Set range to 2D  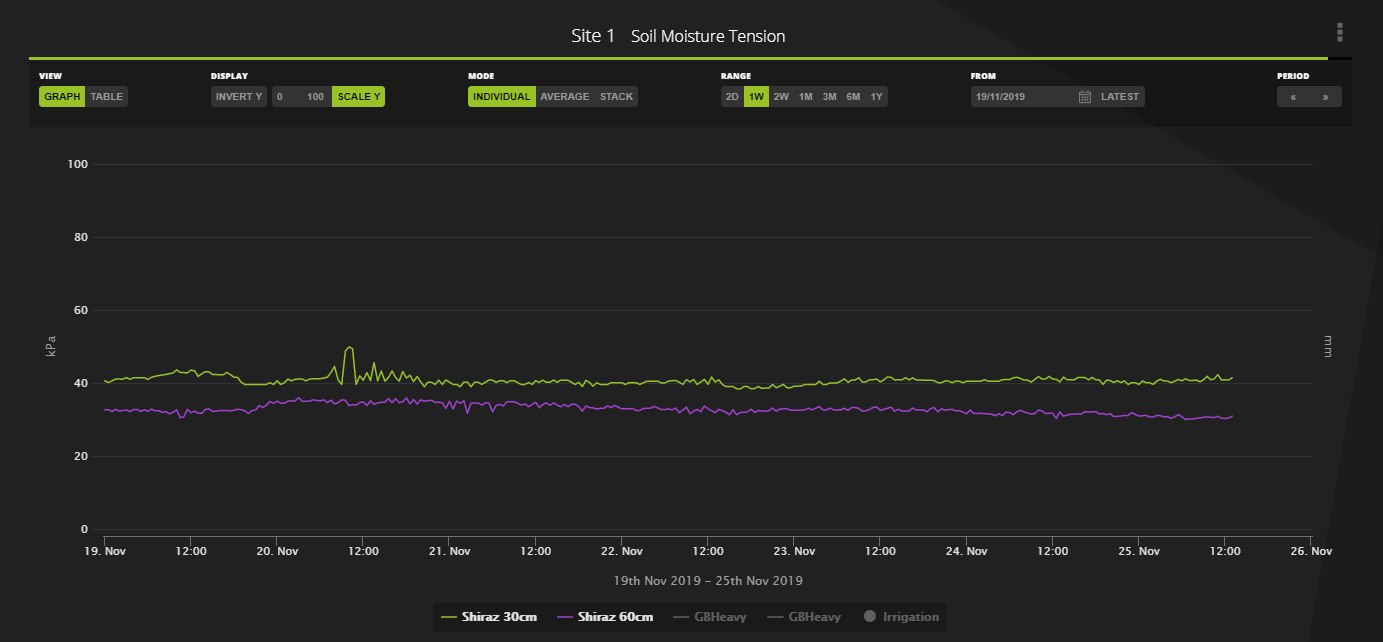(732, 97)
